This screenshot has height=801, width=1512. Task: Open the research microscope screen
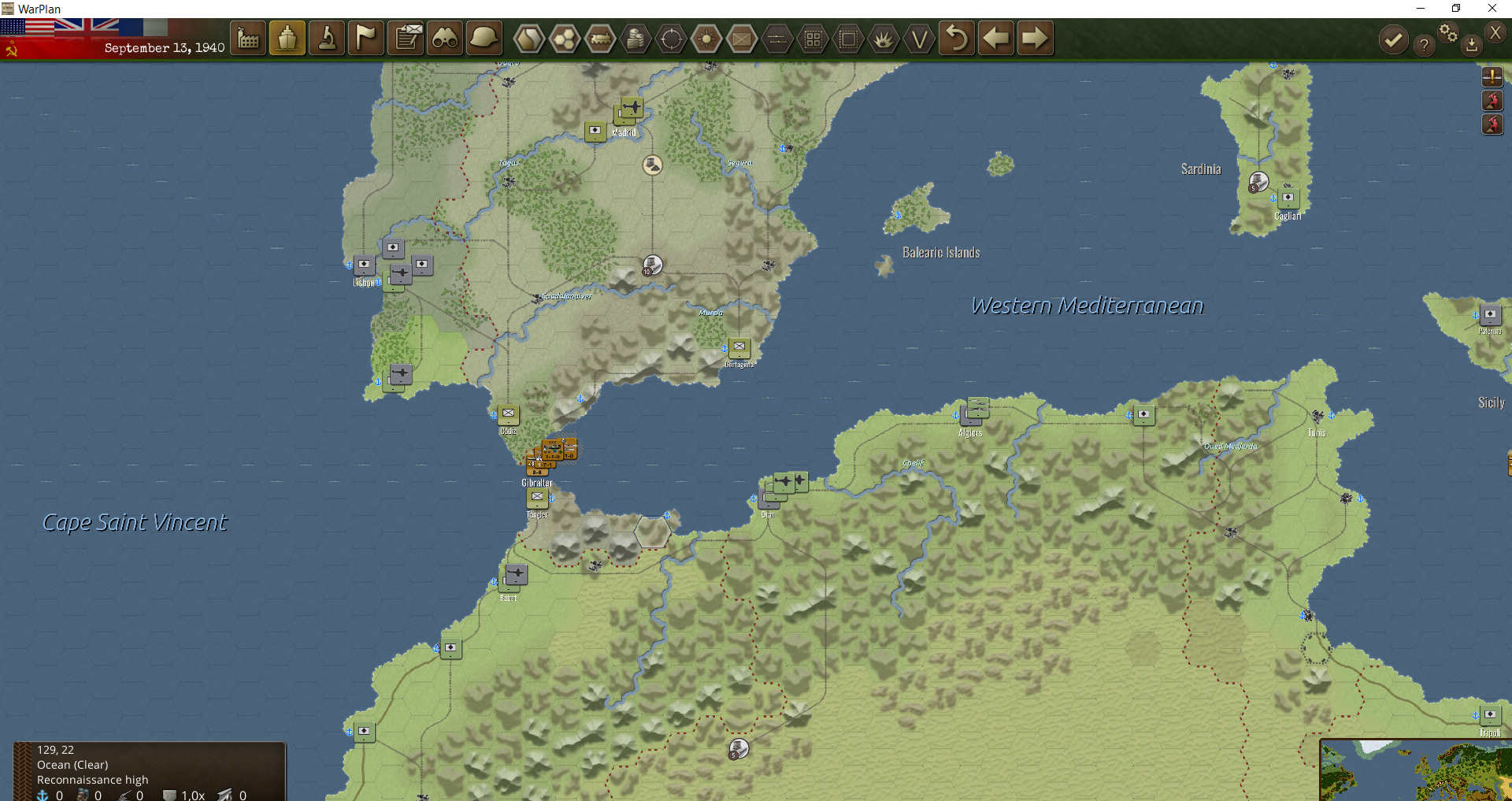327,38
